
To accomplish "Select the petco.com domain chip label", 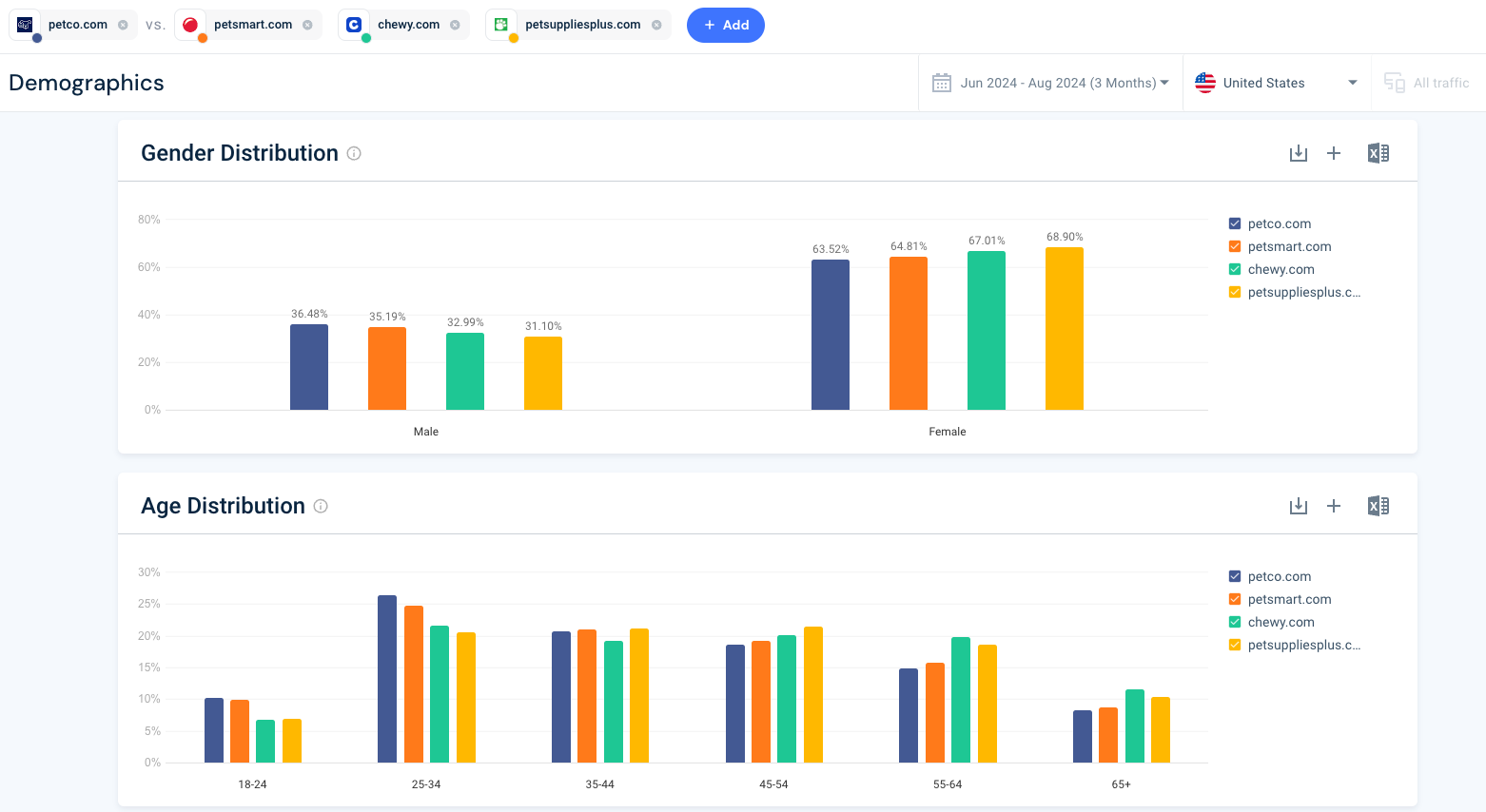I will pyautogui.click(x=78, y=25).
